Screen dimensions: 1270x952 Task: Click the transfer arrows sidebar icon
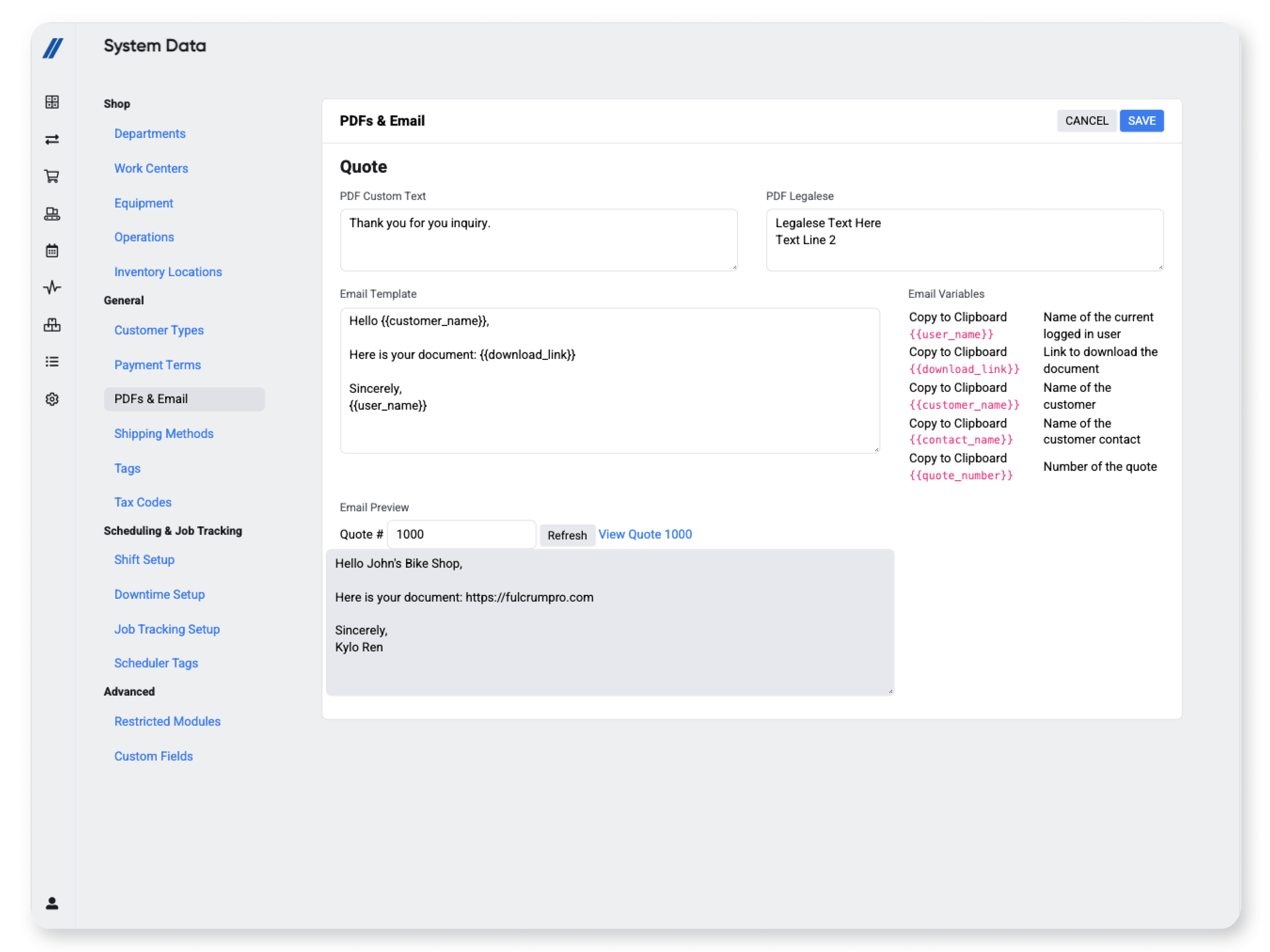(x=52, y=139)
